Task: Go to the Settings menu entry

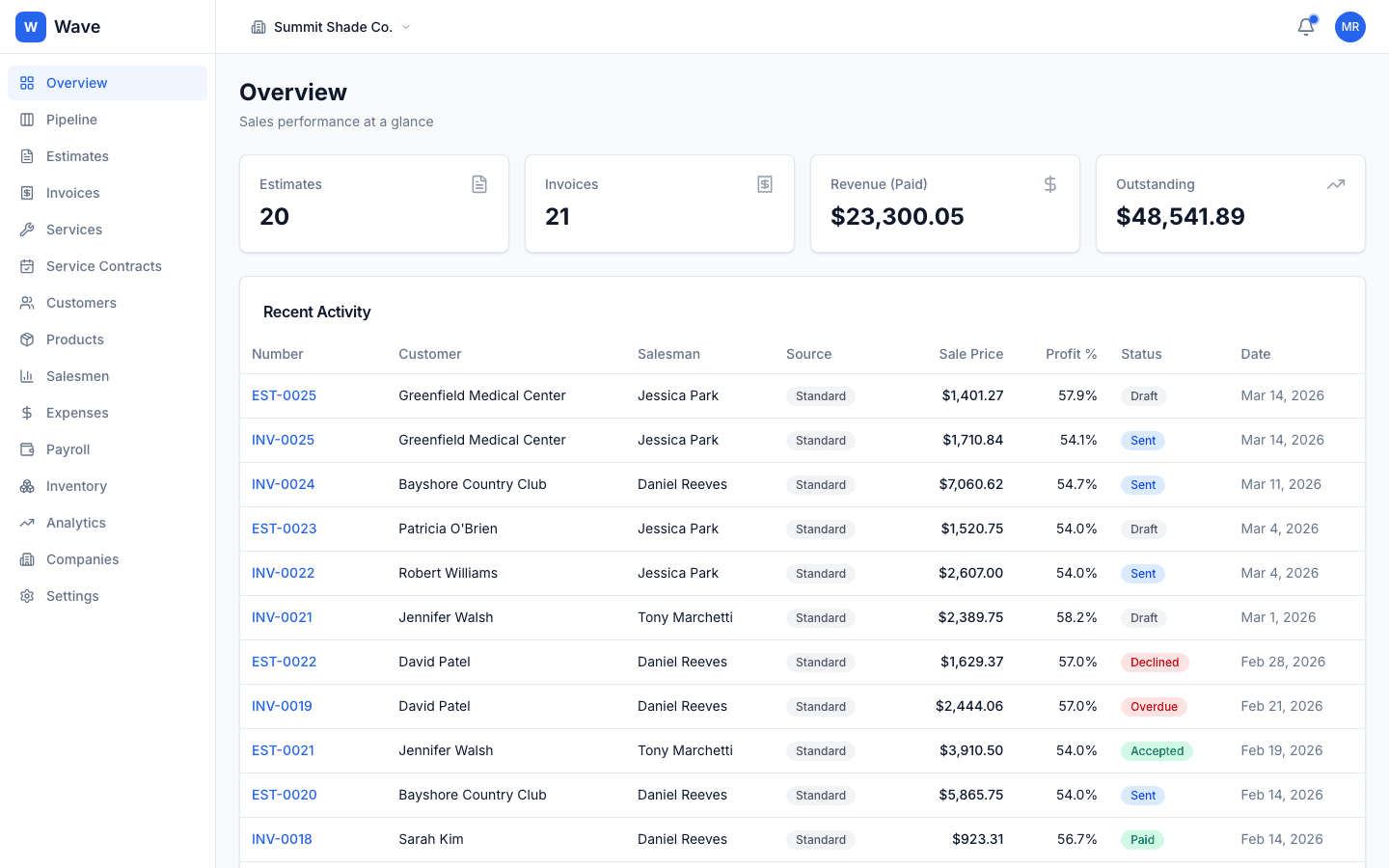Action: tap(72, 595)
